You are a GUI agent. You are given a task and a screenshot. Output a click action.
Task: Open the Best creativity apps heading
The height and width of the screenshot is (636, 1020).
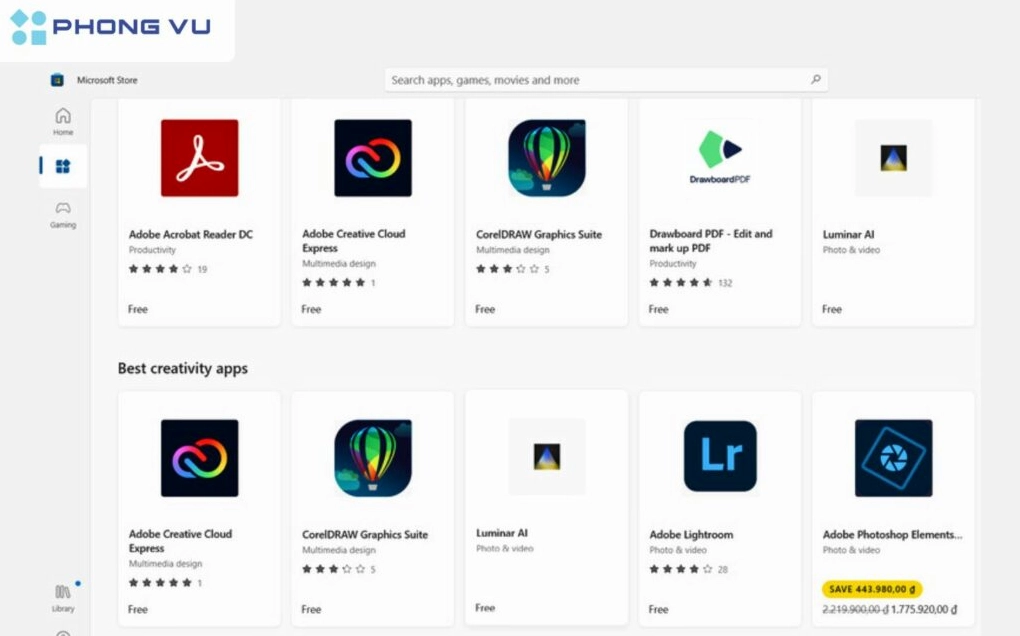[x=183, y=368]
